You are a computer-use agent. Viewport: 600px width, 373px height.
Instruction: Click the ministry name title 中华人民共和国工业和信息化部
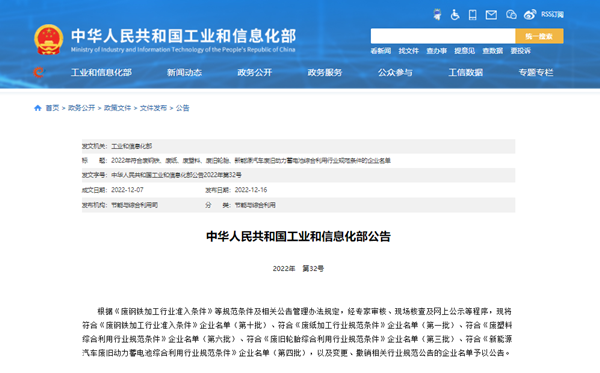(184, 36)
